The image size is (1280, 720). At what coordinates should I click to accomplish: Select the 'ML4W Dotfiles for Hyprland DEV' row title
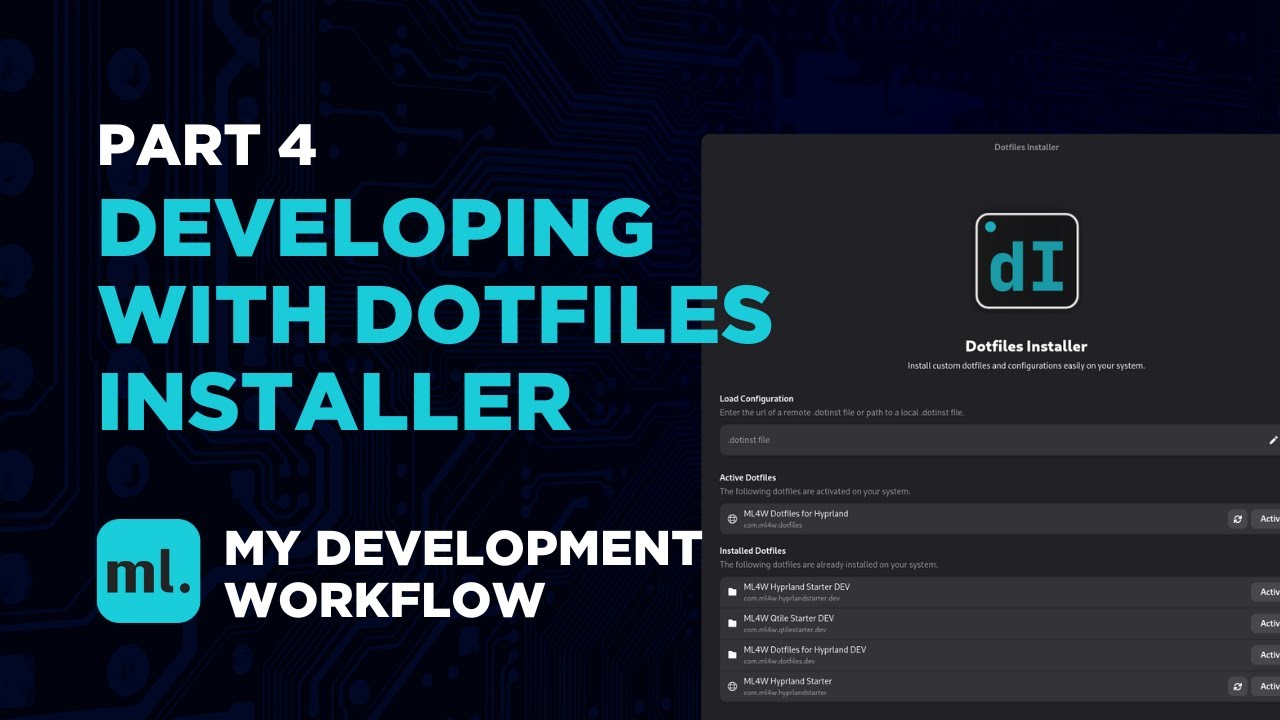click(805, 650)
